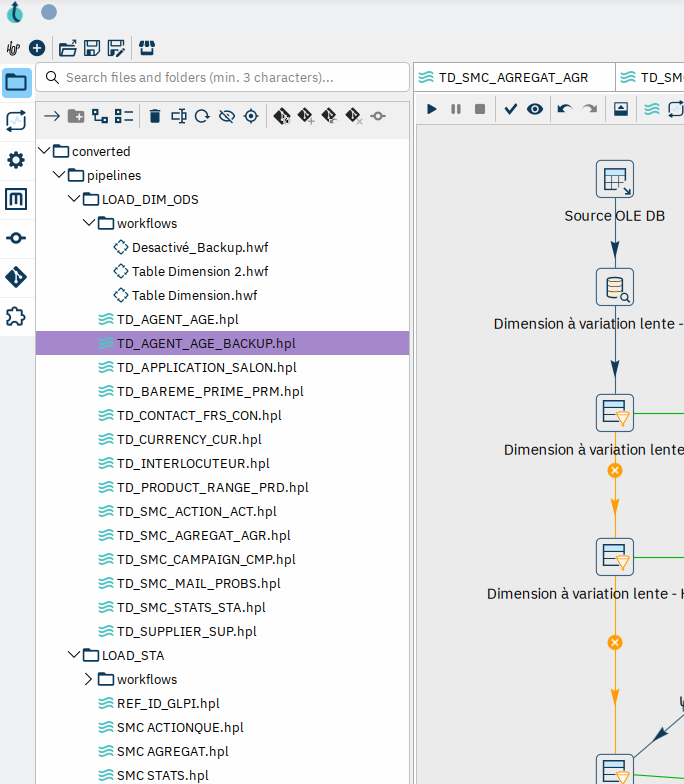Viewport: 684px width, 784px height.
Task: Click the circle-on-line sidebar perspective icon
Action: pyautogui.click(x=16, y=238)
